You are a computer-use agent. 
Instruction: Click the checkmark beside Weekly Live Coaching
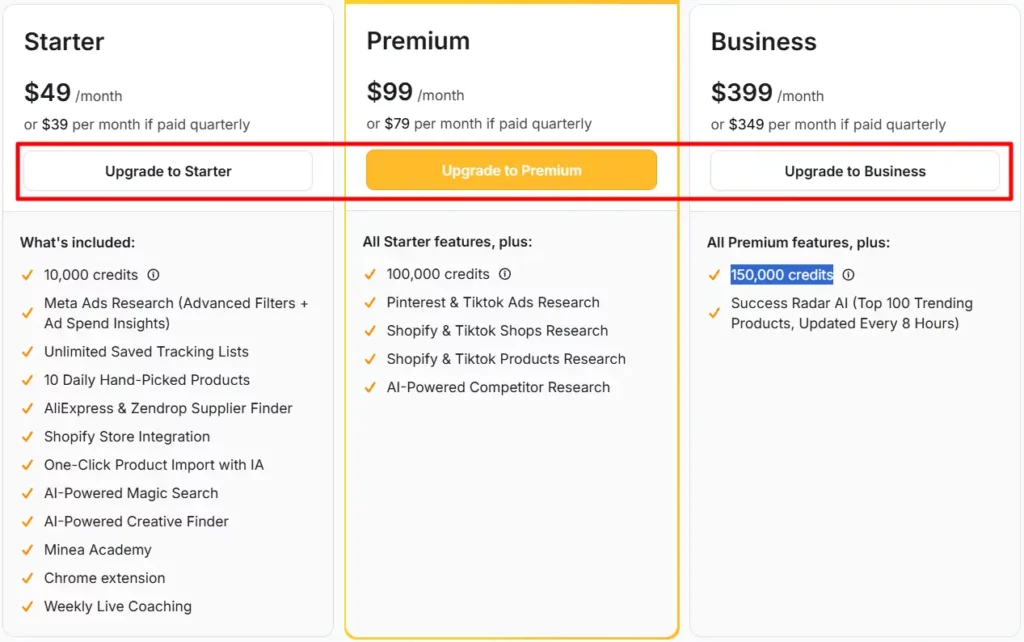(x=26, y=606)
